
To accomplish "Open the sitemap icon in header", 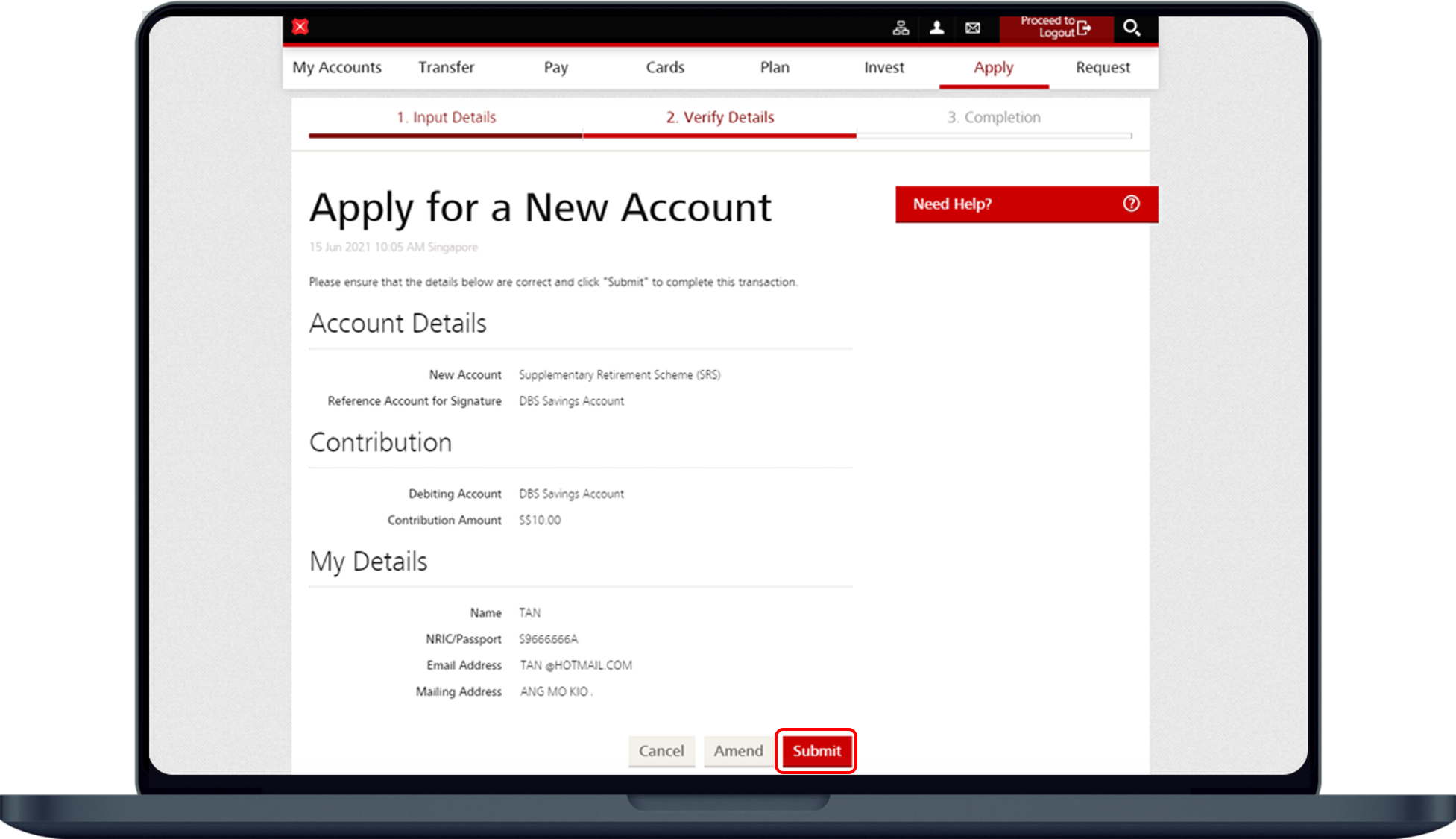I will click(901, 28).
